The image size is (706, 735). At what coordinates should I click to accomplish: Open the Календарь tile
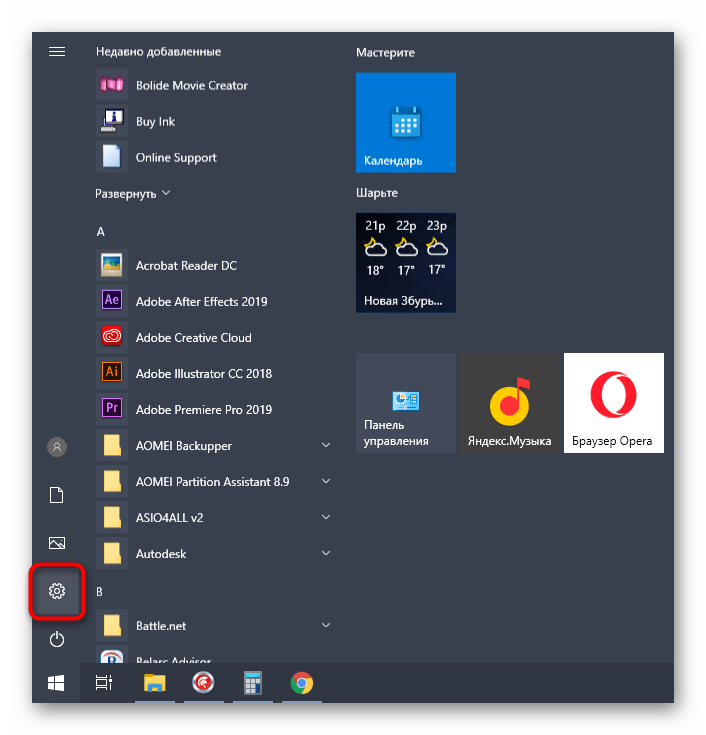pyautogui.click(x=406, y=122)
